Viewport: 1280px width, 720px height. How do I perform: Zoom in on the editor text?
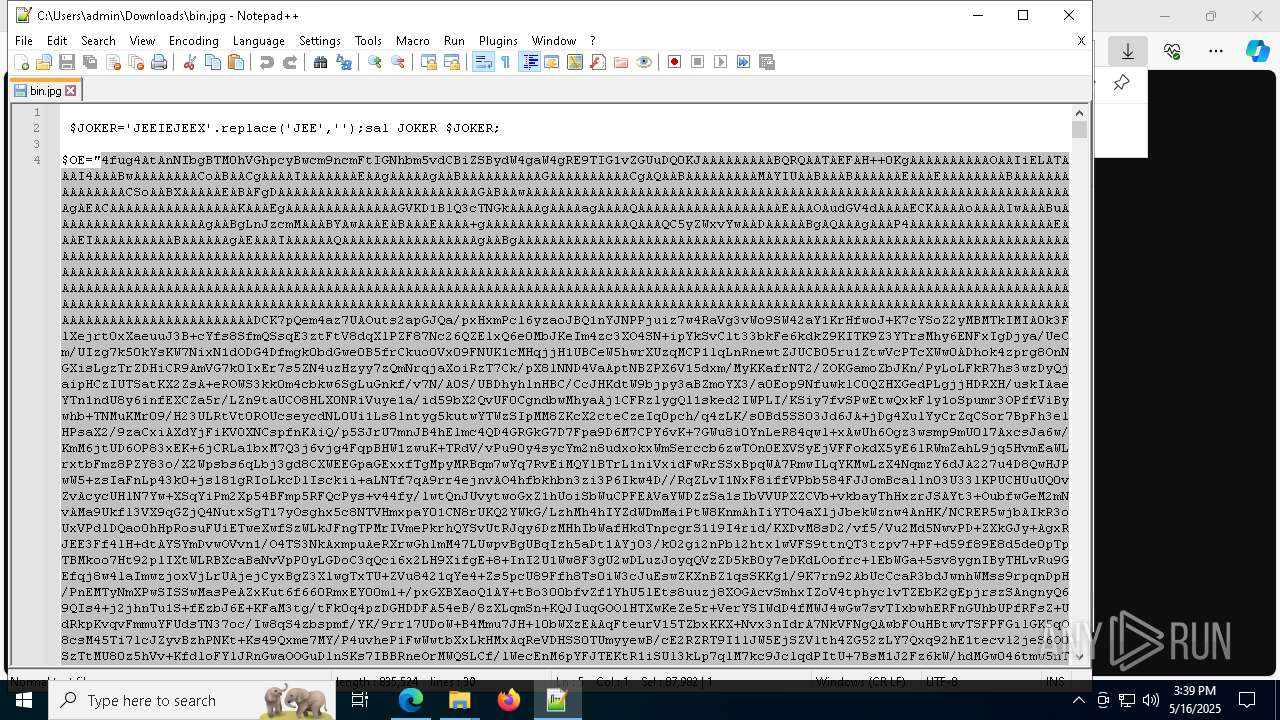[x=374, y=62]
